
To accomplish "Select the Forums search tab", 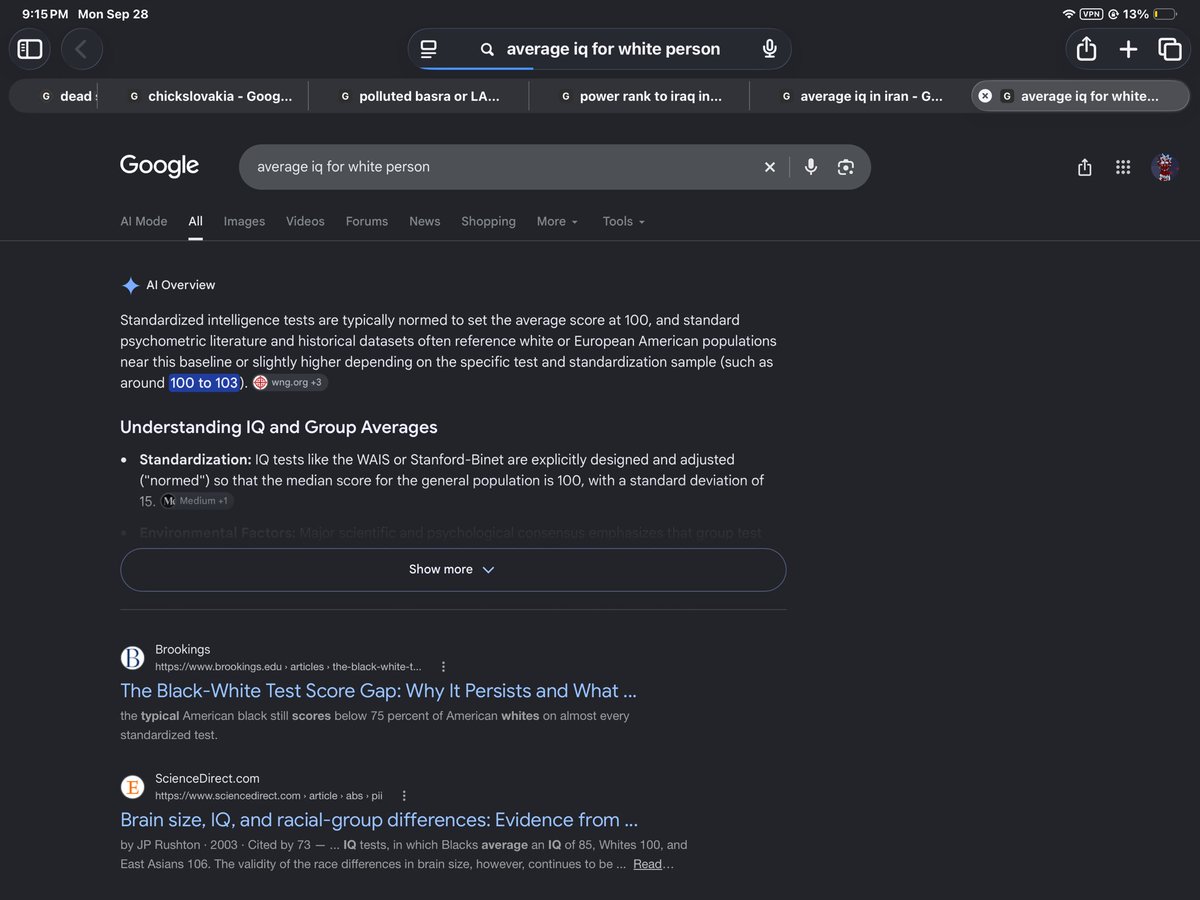I will [367, 221].
